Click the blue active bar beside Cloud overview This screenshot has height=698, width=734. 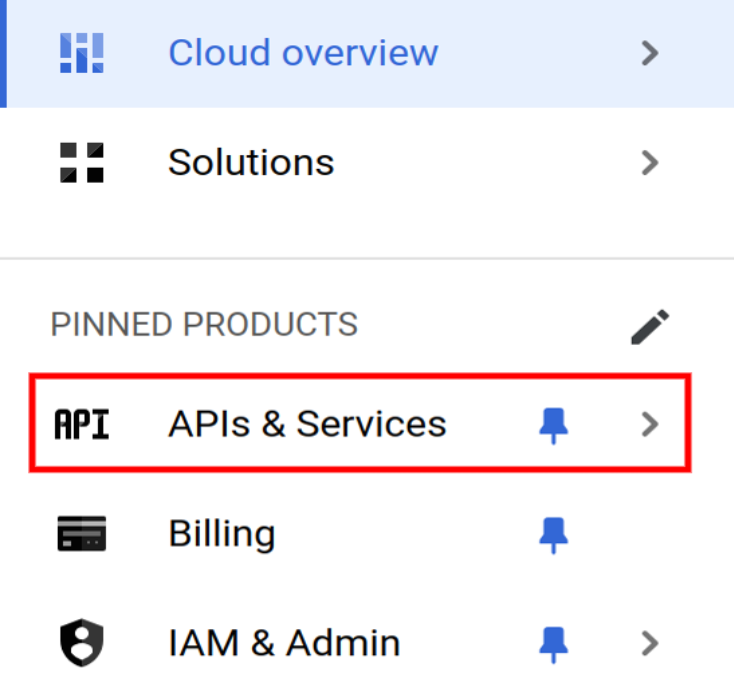click(3, 52)
